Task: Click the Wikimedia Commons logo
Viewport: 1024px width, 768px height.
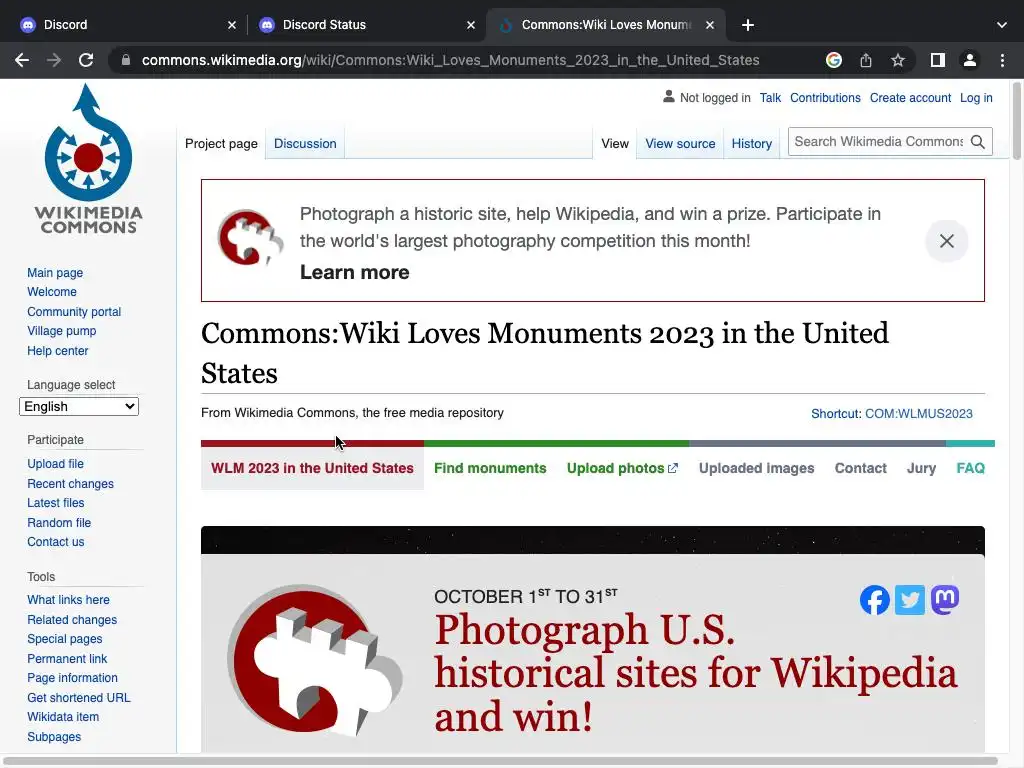Action: [x=88, y=159]
